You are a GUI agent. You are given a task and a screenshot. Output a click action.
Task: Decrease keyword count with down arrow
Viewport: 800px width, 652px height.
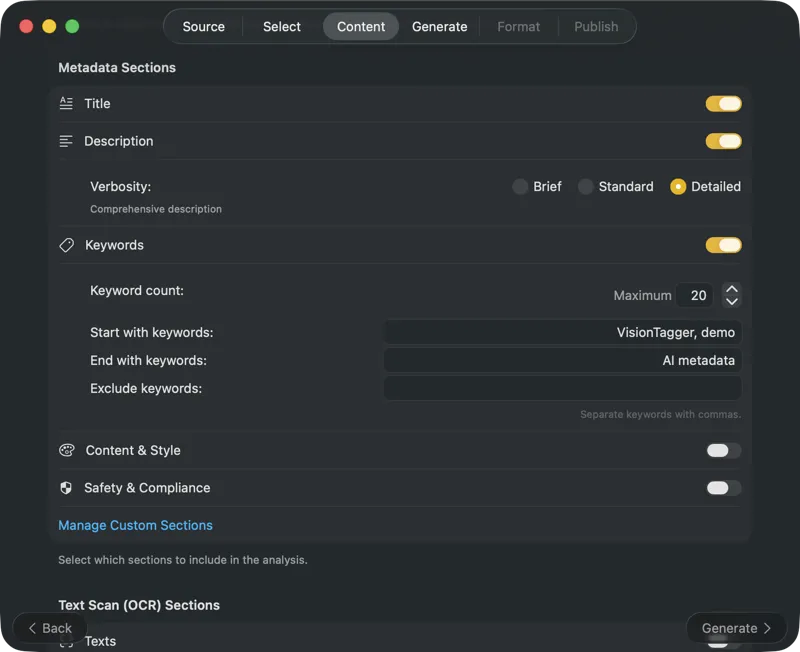click(732, 302)
